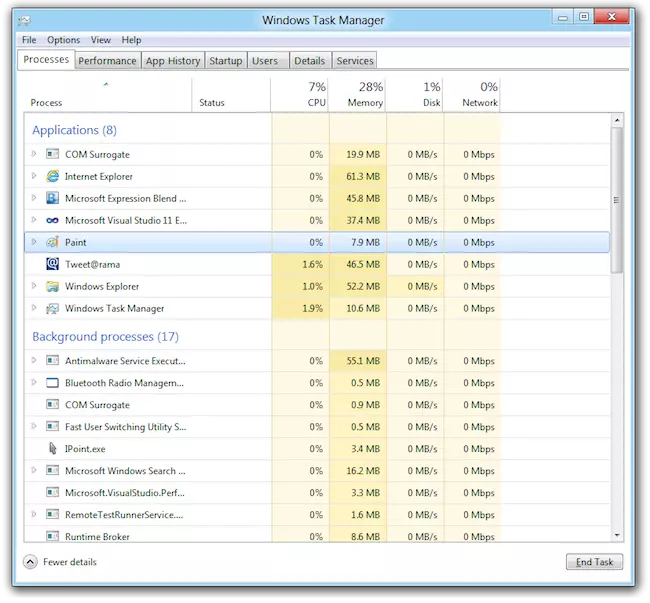Click the Paint palette icon
This screenshot has width=650, height=603.
tap(52, 242)
